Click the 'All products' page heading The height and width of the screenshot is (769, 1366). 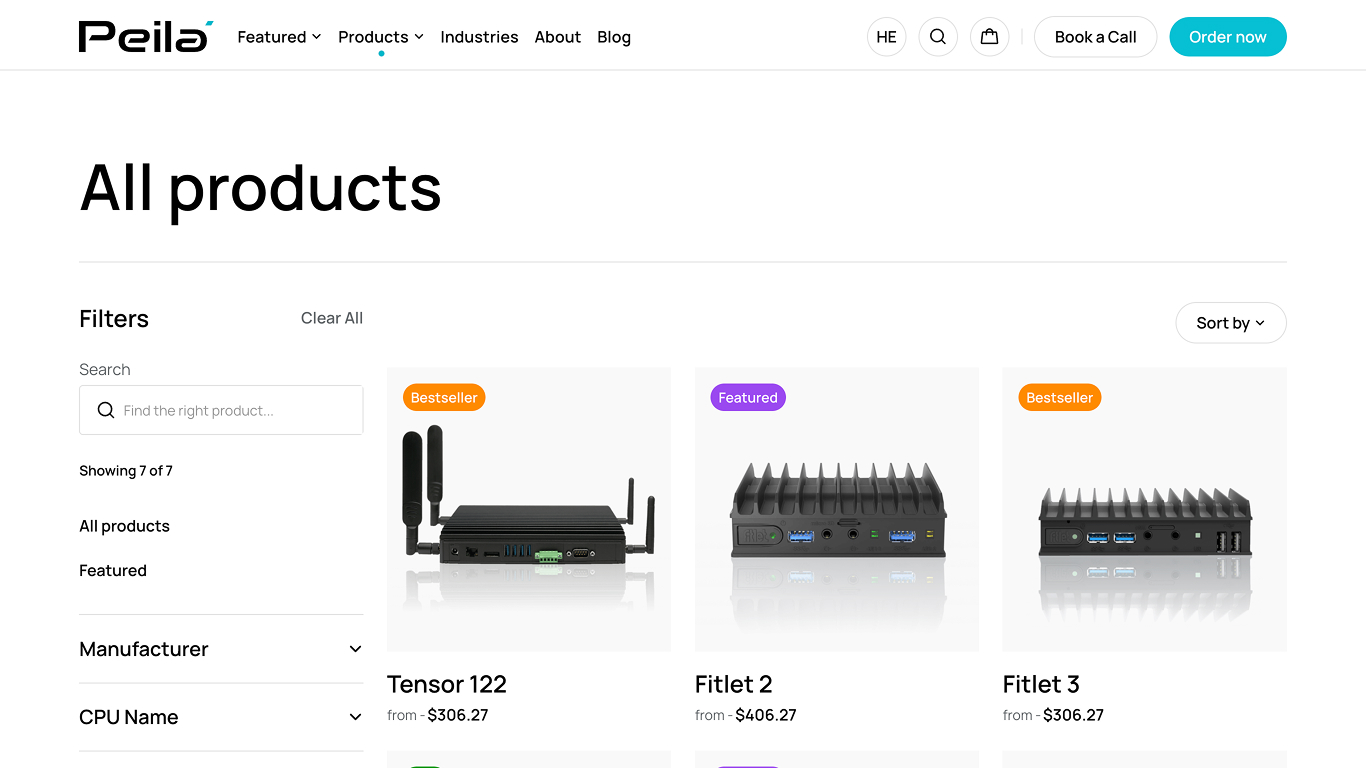coord(260,188)
